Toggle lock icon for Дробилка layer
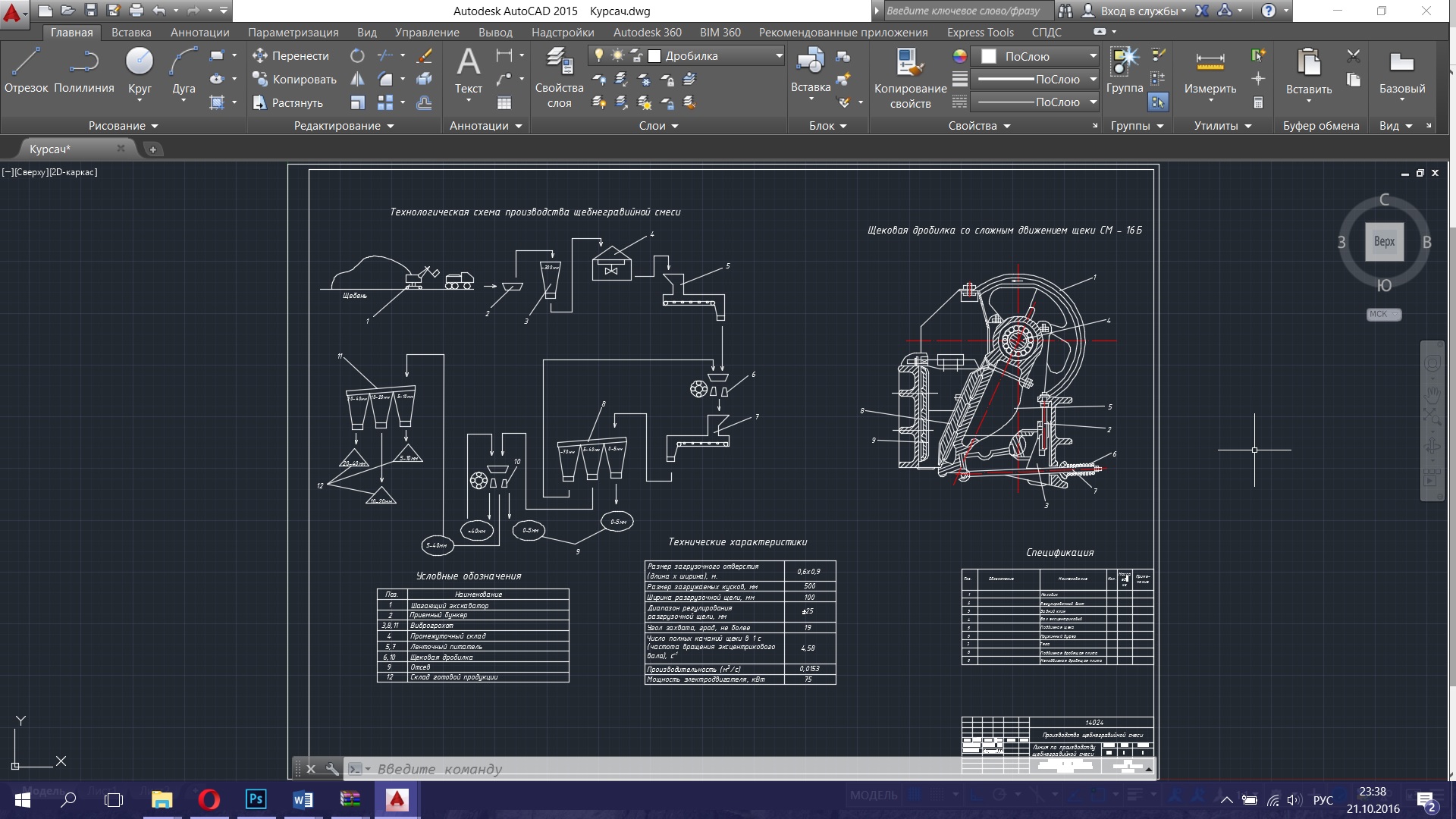This screenshot has height=819, width=1456. [636, 55]
